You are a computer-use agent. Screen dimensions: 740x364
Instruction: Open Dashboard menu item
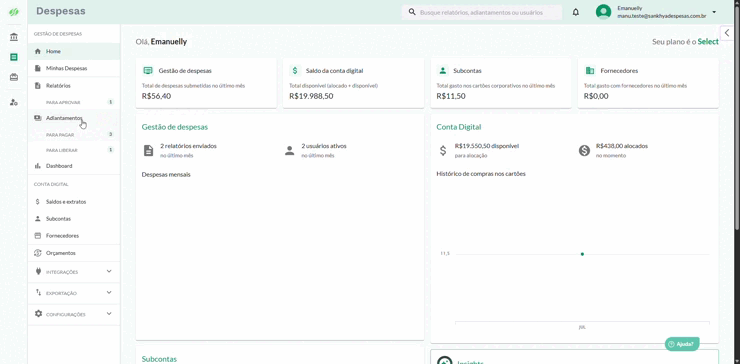74,166
